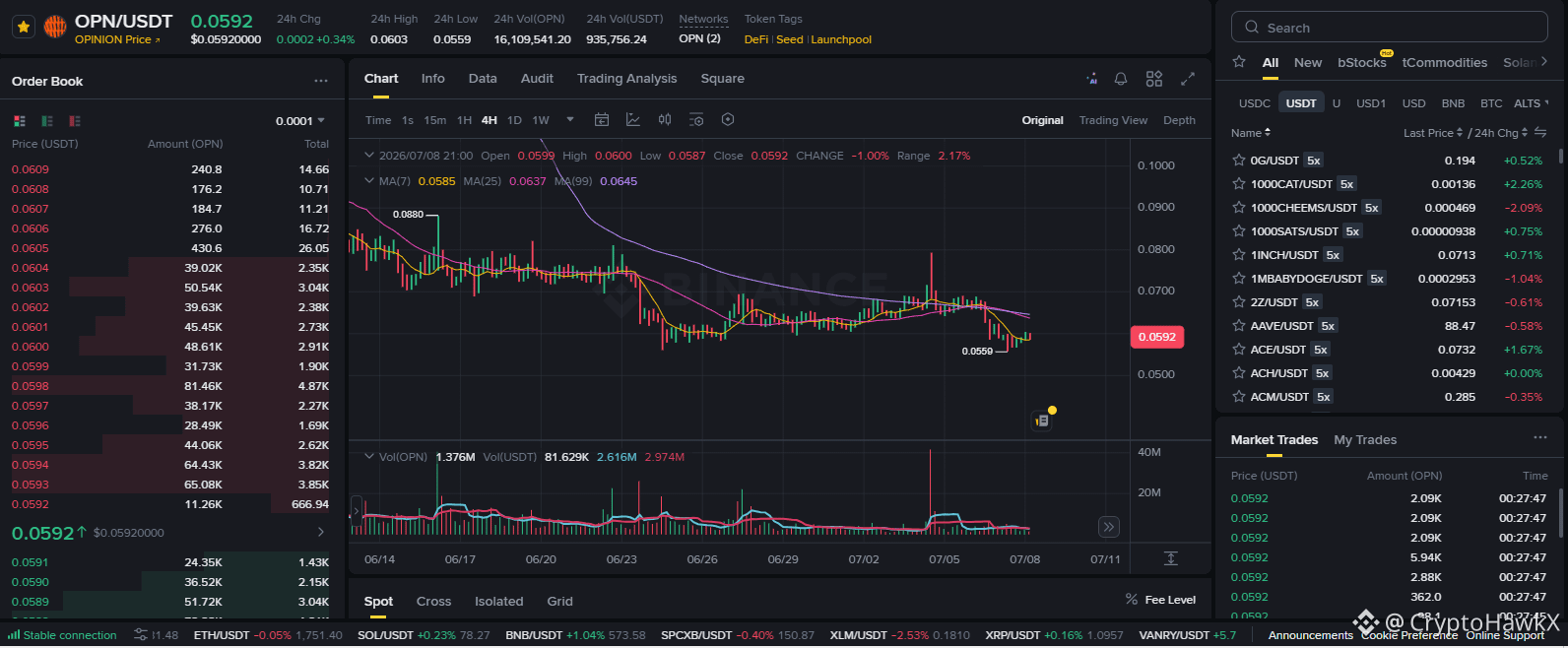Switch Last Price and 24h Chg columns

1540,133
